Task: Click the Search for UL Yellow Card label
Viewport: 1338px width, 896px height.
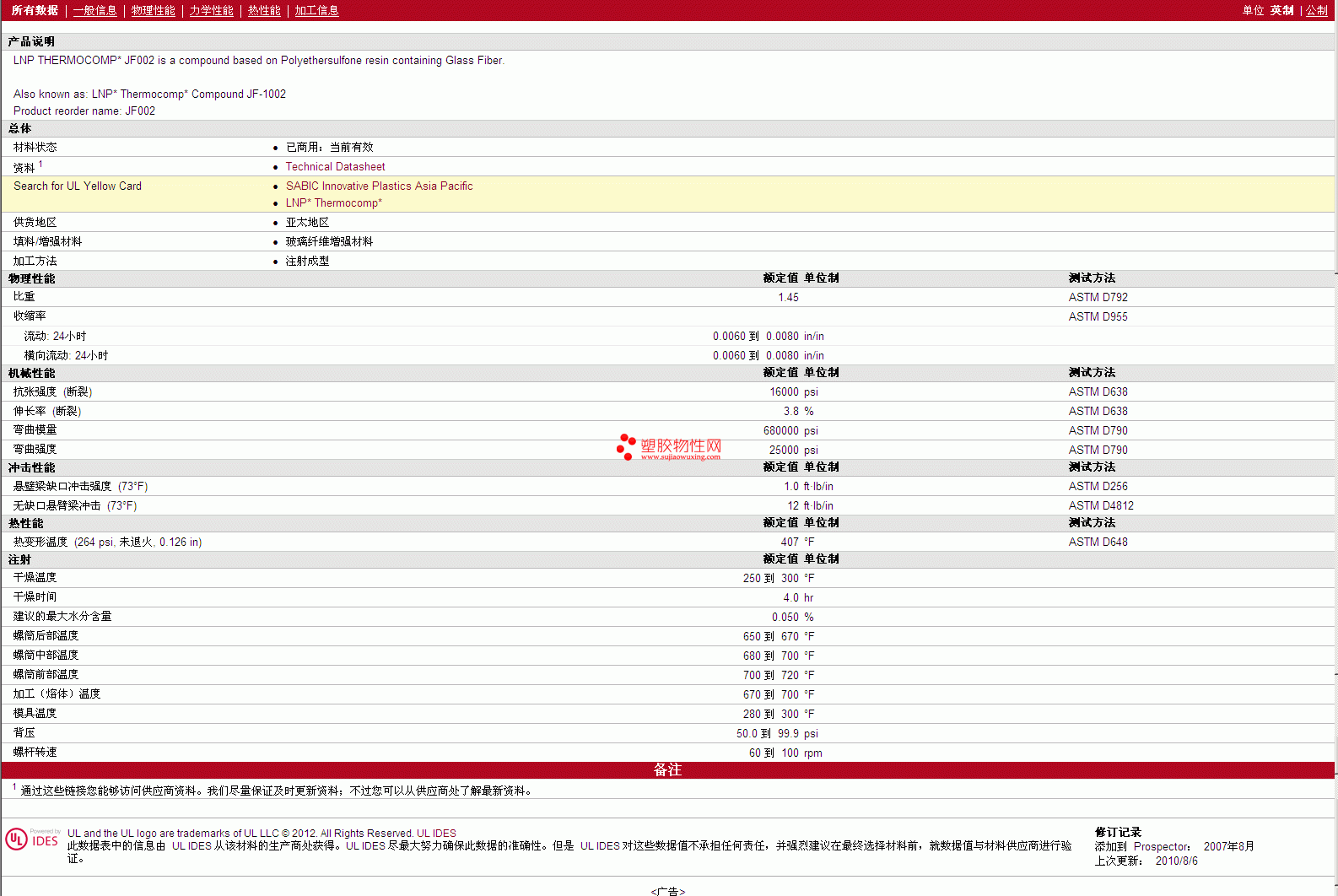Action: (78, 186)
